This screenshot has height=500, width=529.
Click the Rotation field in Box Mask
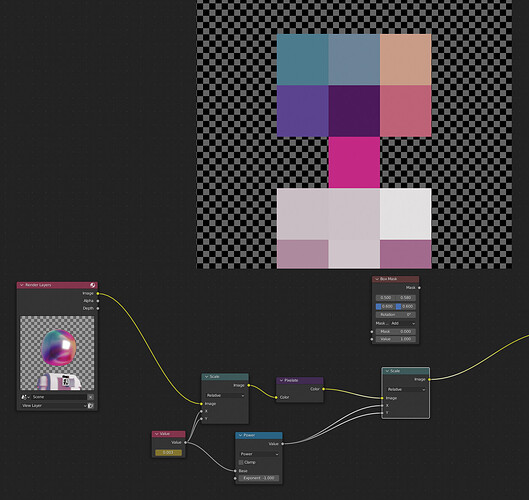coord(396,314)
